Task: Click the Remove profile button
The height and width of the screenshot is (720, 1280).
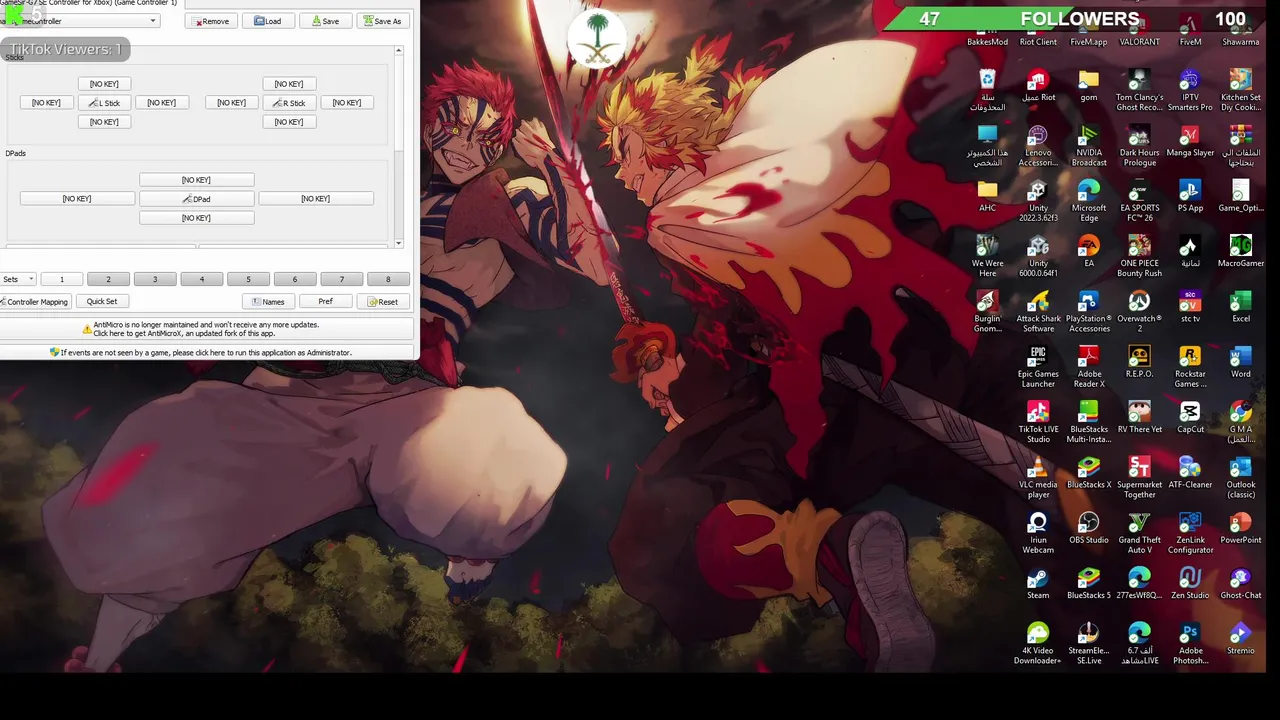Action: pos(212,21)
